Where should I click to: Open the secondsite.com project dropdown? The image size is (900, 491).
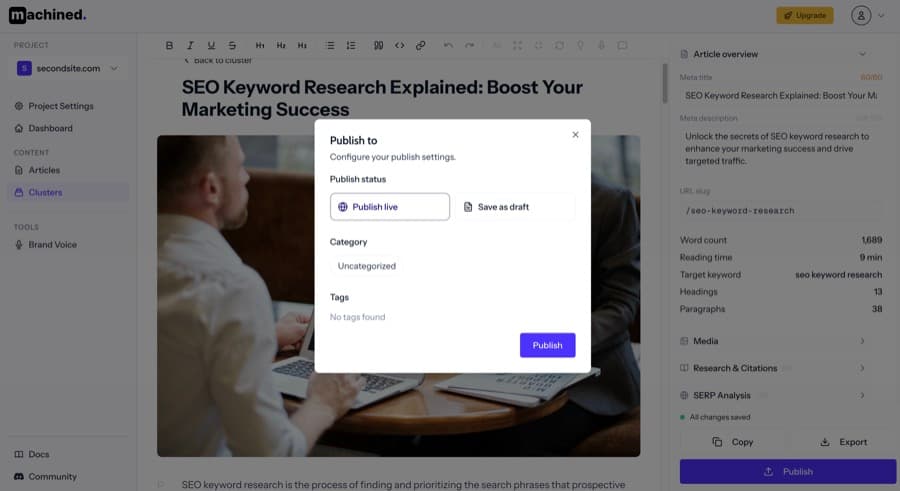coord(69,68)
